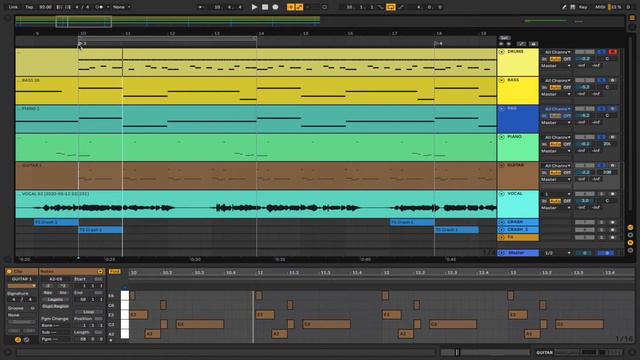640x360 pixels.
Task: Switch to MIDI map mode
Action: click(x=600, y=7)
